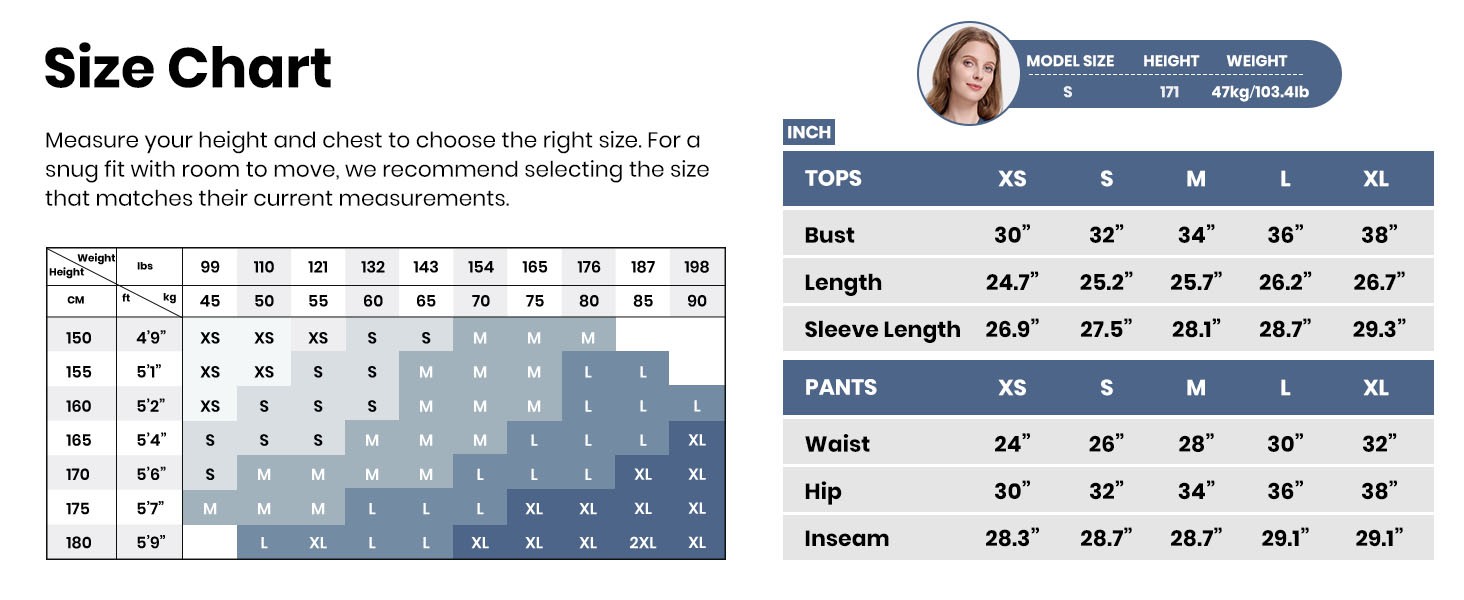The height and width of the screenshot is (600, 1464).
Task: Select the 198 lbs column header
Action: coord(697,267)
